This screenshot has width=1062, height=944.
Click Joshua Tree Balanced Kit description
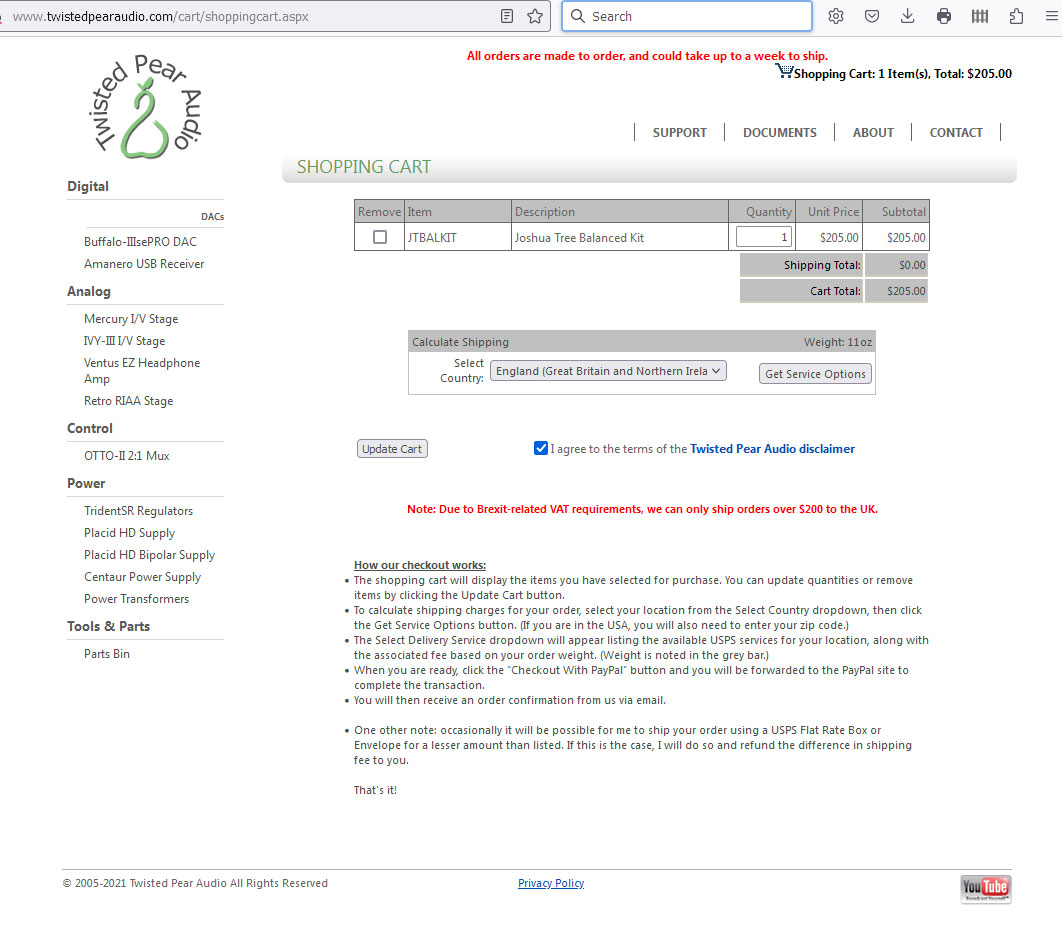click(x=579, y=238)
